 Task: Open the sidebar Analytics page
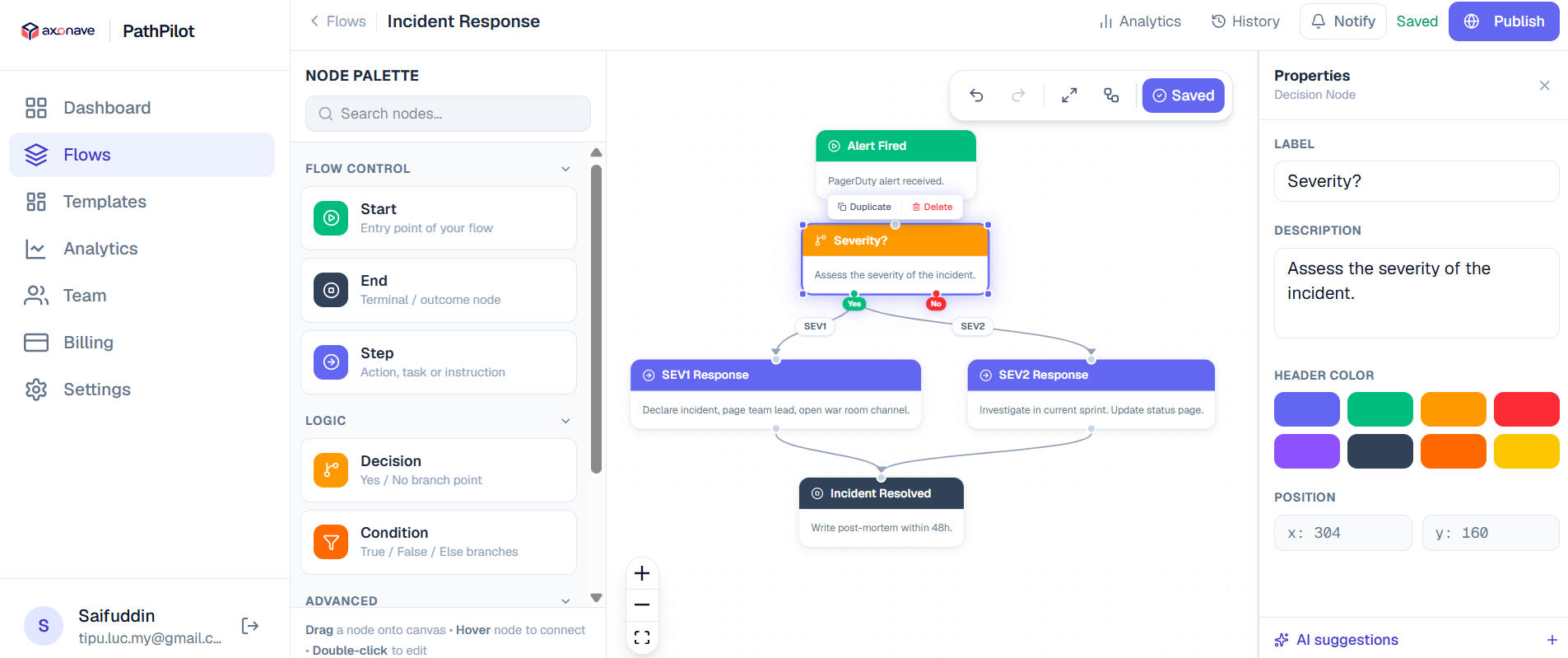142,249
